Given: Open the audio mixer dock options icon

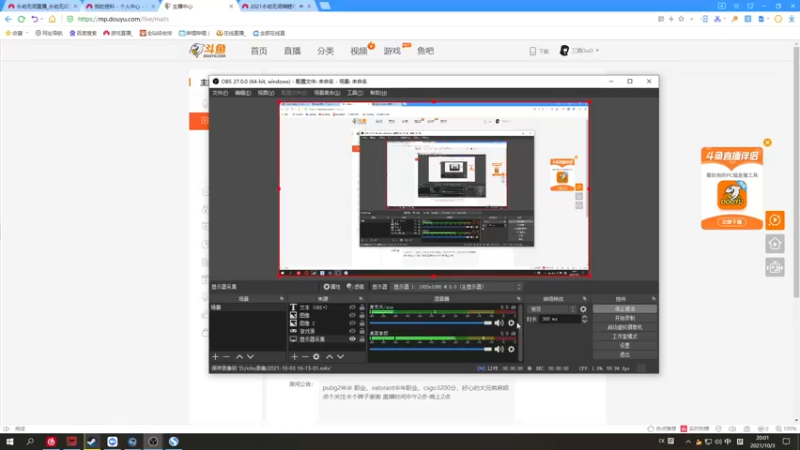Looking at the screenshot, I should [519, 299].
